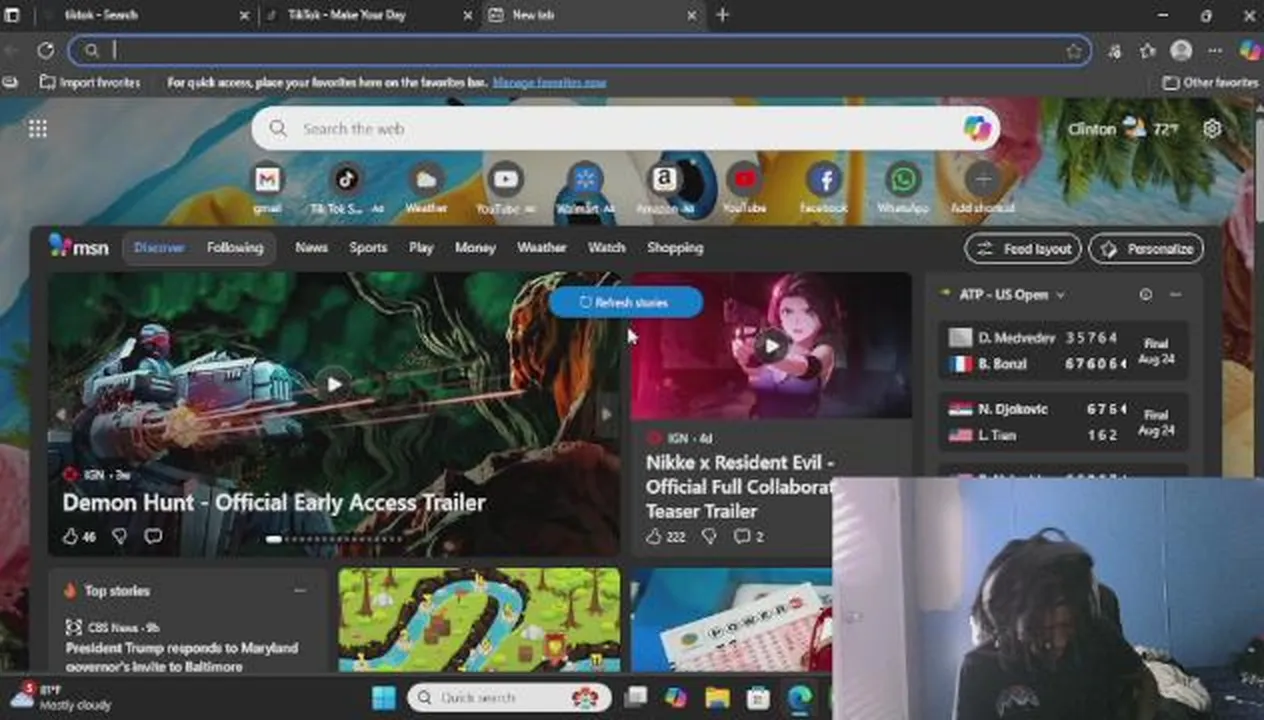Open the msn logo home link
Image resolution: width=1264 pixels, height=720 pixels.
[x=78, y=247]
